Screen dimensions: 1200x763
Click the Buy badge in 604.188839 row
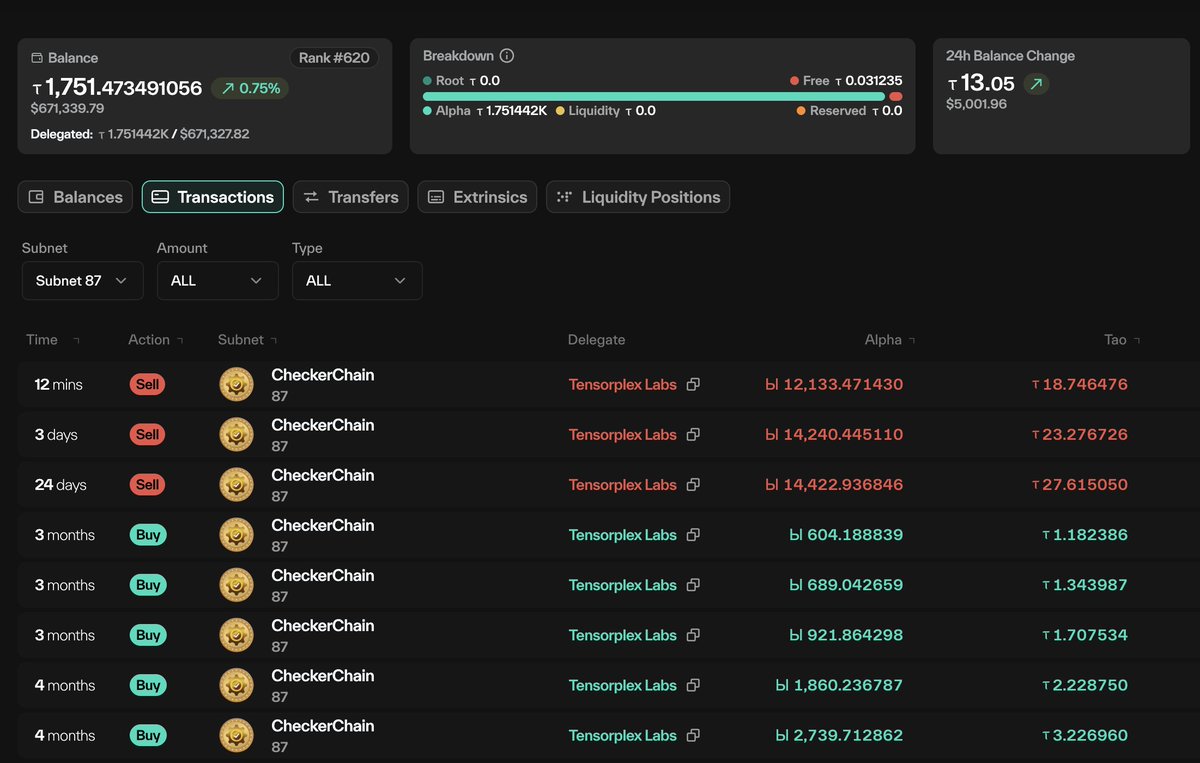pyautogui.click(x=148, y=535)
